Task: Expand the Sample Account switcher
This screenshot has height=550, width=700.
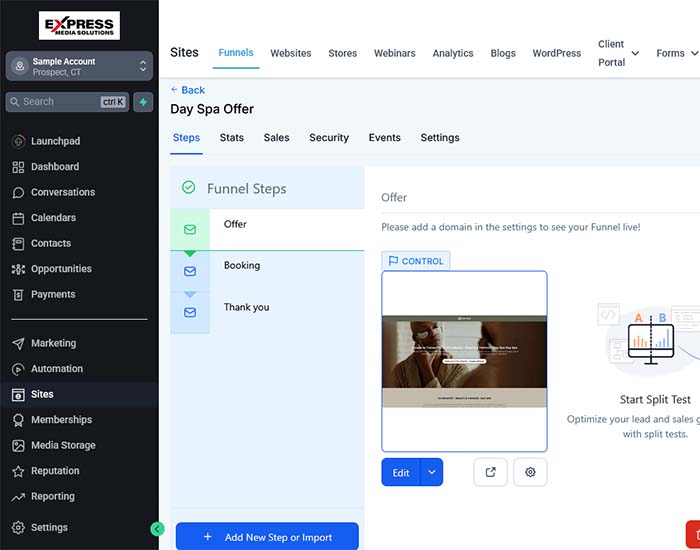Action: coord(79,66)
